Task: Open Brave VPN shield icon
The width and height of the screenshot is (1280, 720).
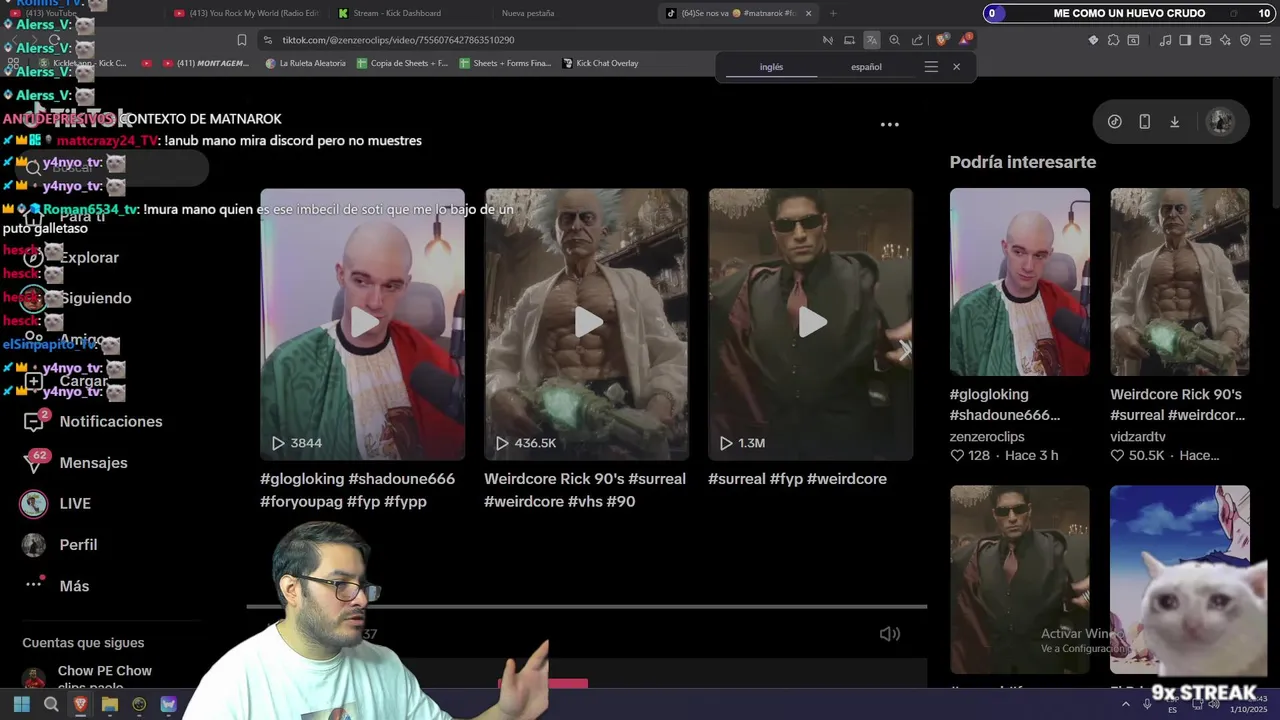Action: click(1245, 40)
